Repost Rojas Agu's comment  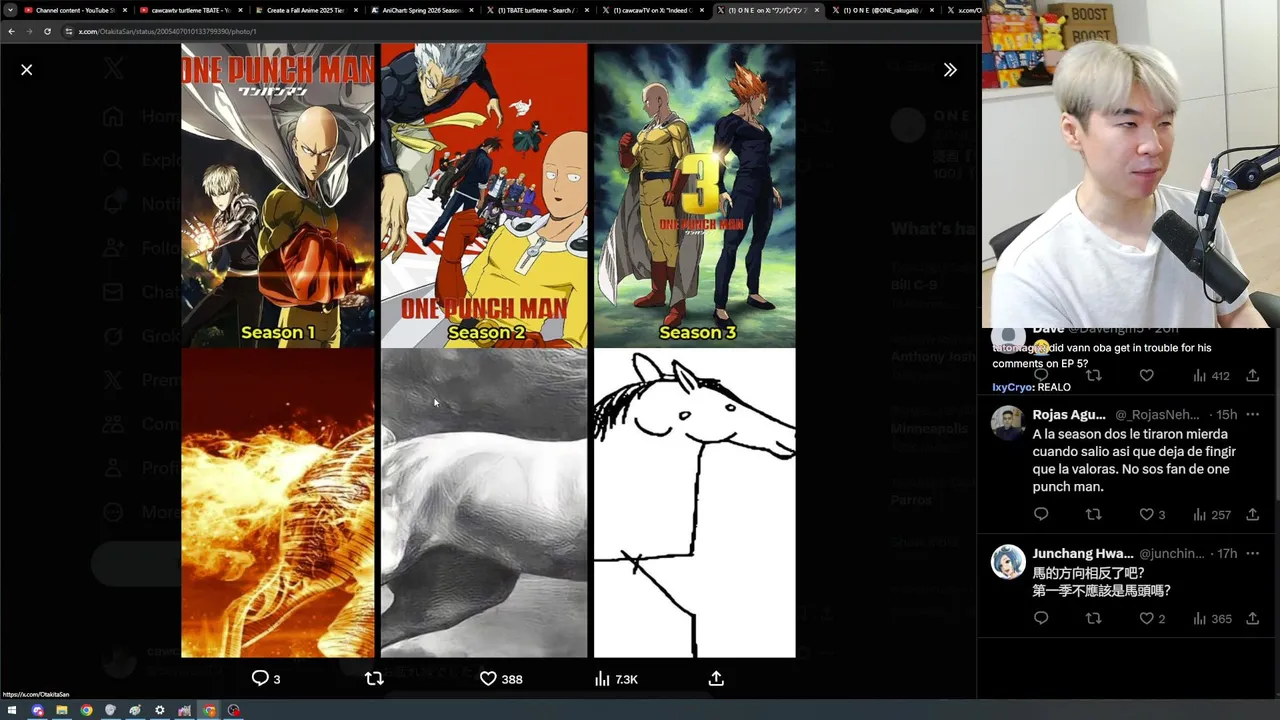[1094, 514]
